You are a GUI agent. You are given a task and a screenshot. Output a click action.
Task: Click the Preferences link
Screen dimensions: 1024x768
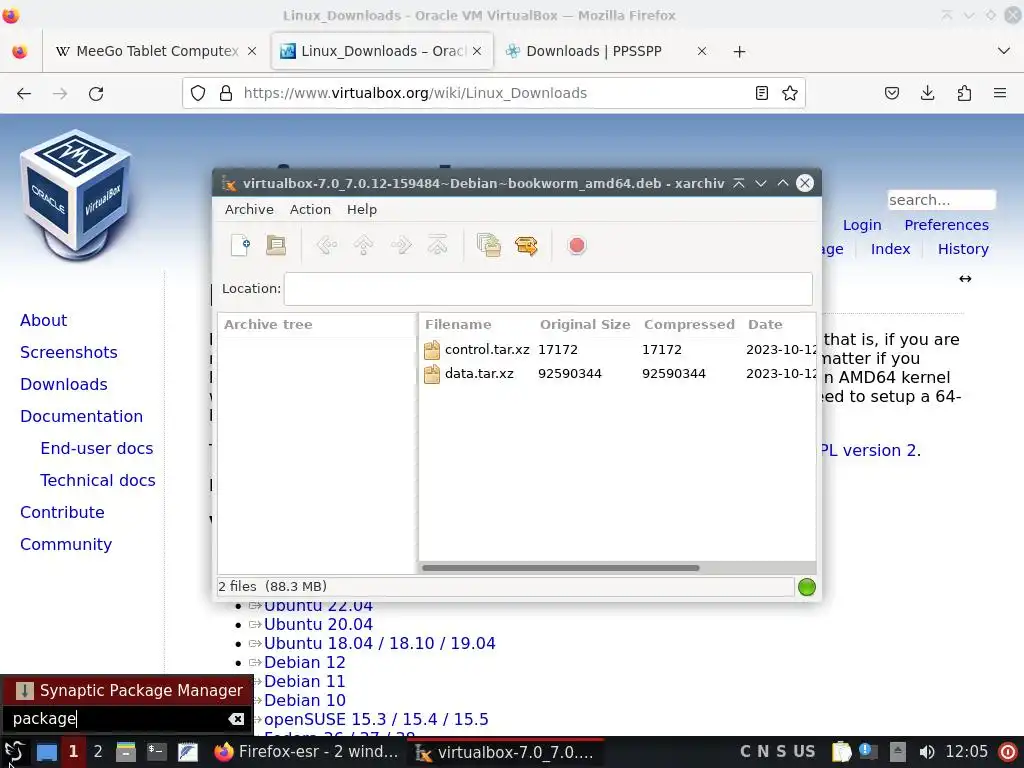click(946, 225)
